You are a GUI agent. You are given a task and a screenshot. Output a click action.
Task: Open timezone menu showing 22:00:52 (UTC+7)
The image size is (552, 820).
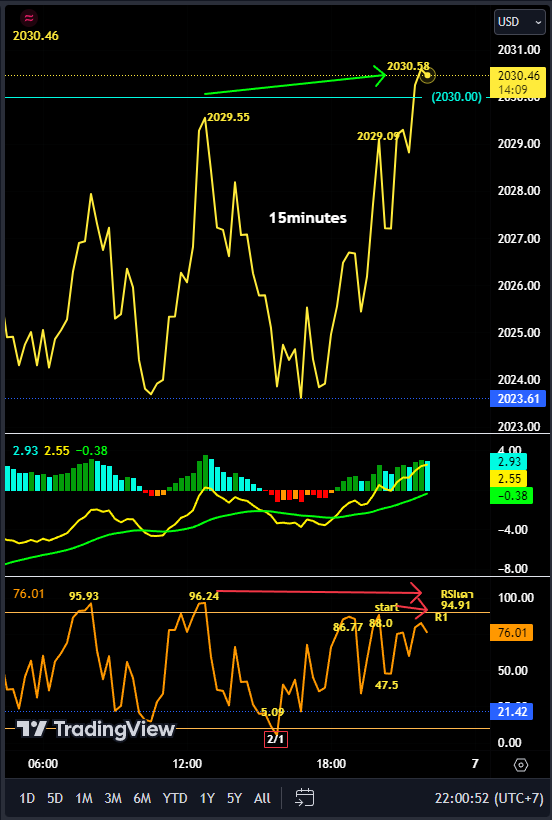point(489,798)
